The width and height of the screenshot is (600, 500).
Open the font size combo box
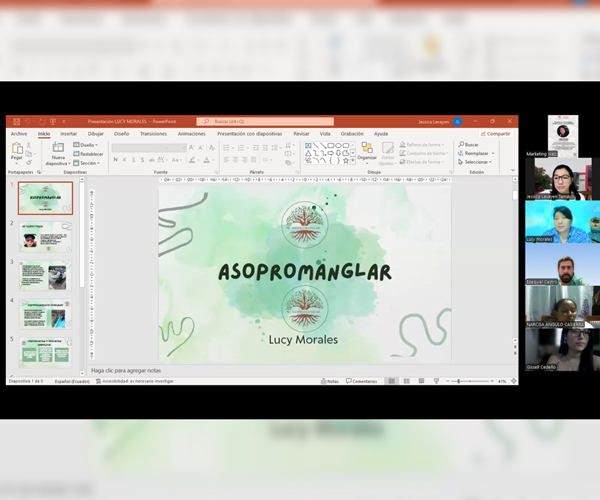pyautogui.click(x=178, y=148)
